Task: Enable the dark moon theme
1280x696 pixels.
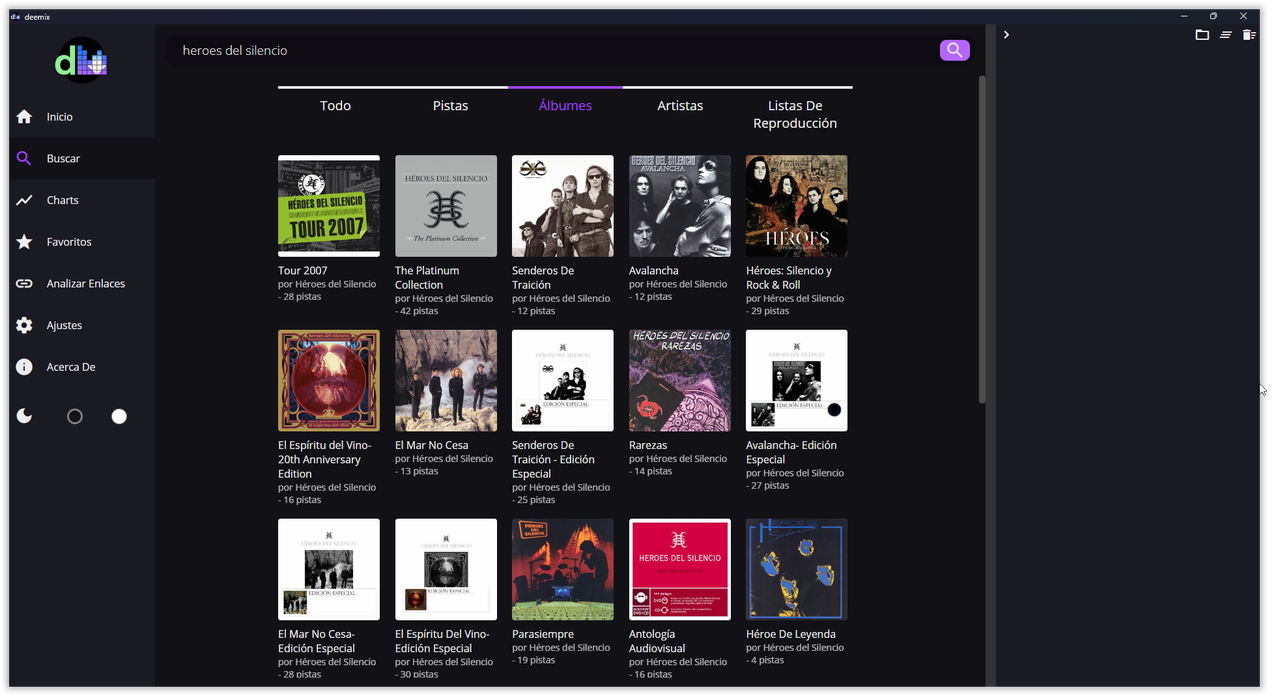Action: [x=24, y=416]
